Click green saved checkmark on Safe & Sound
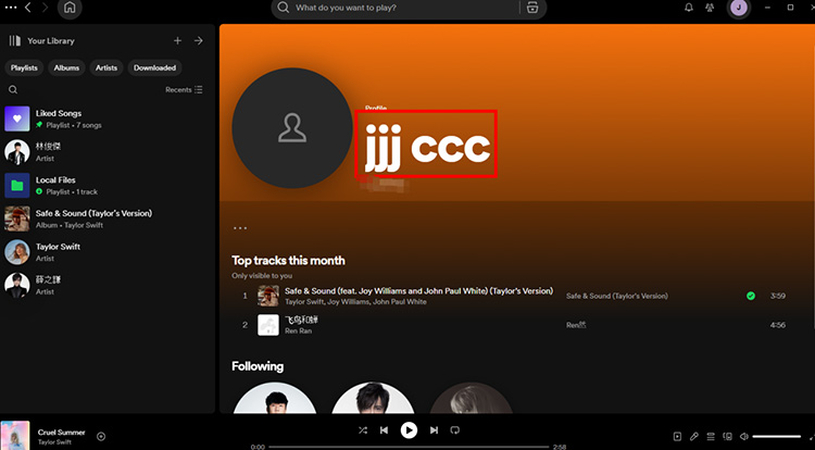Screen dimensions: 815x450 (751, 296)
